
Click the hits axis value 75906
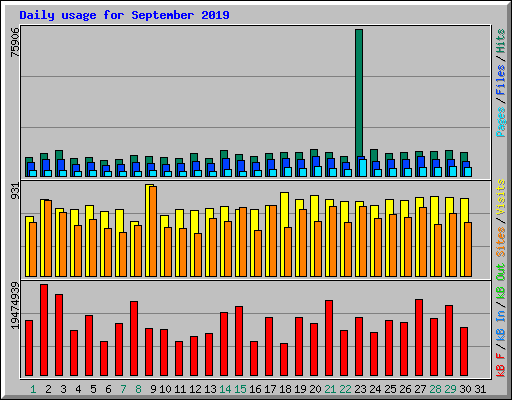click(15, 42)
